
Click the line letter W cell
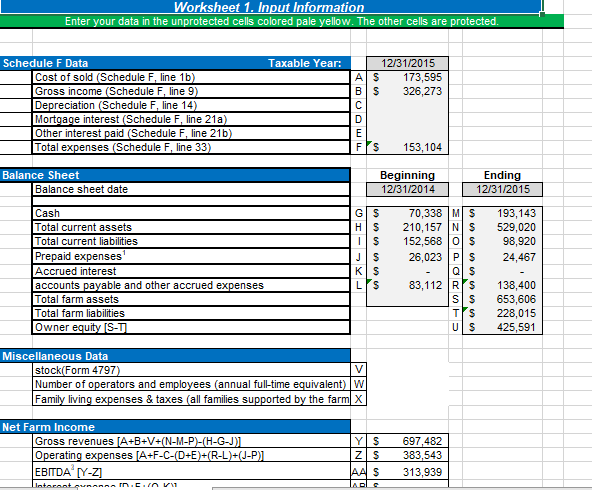[x=359, y=384]
